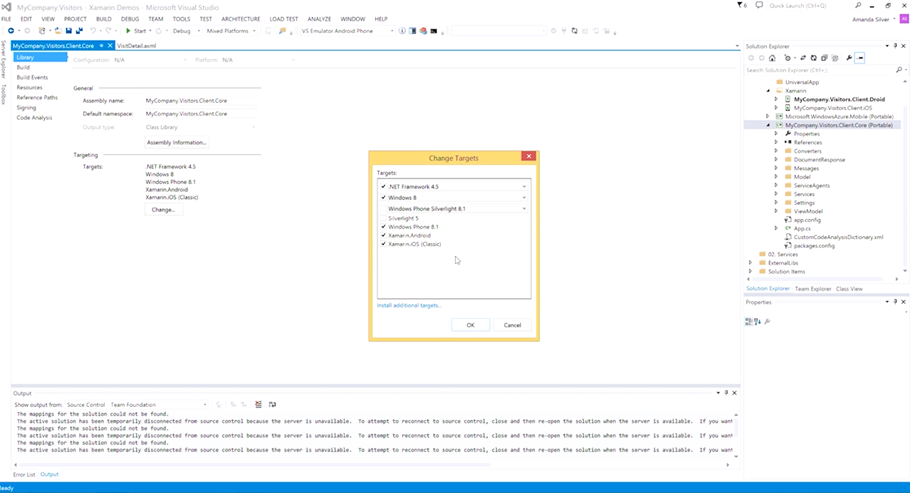Open the Show output from dropdown

coord(136,405)
